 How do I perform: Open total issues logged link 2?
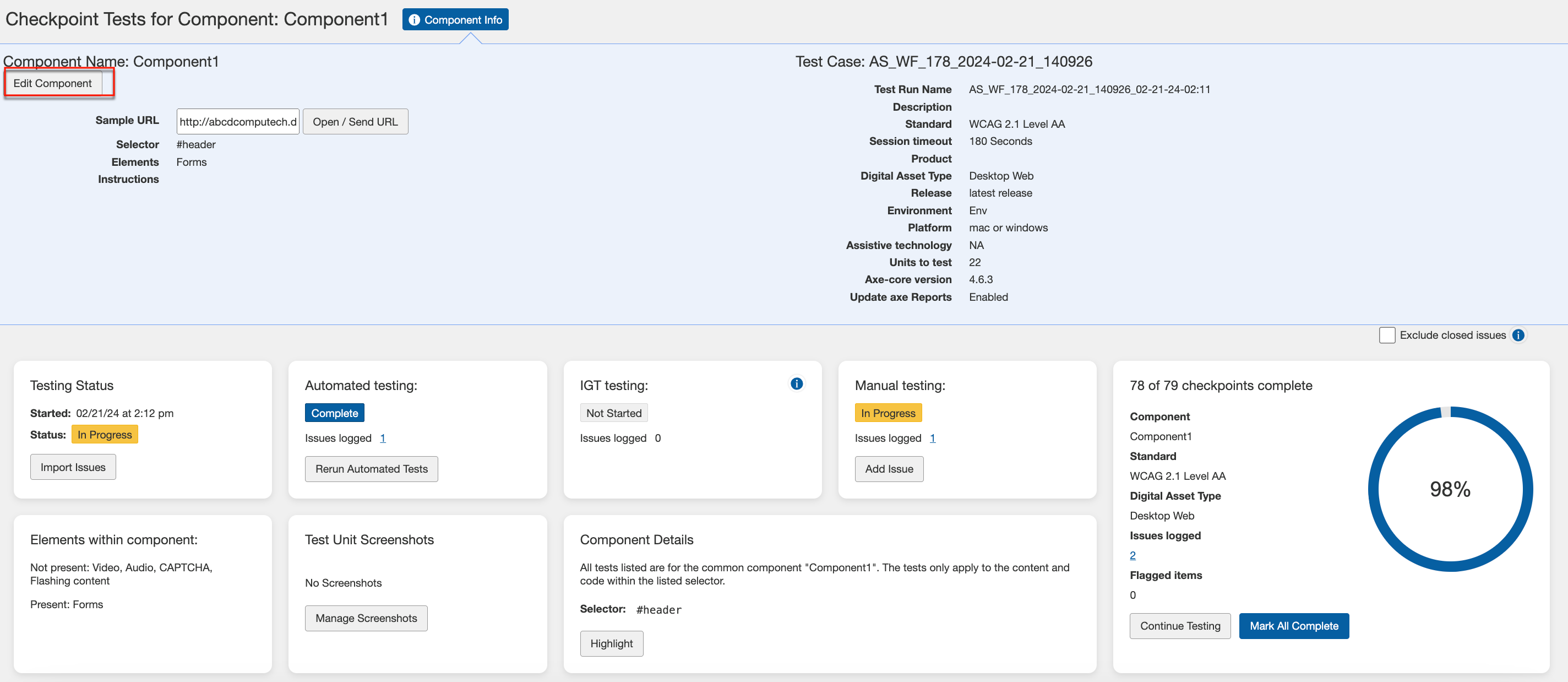[x=1132, y=555]
